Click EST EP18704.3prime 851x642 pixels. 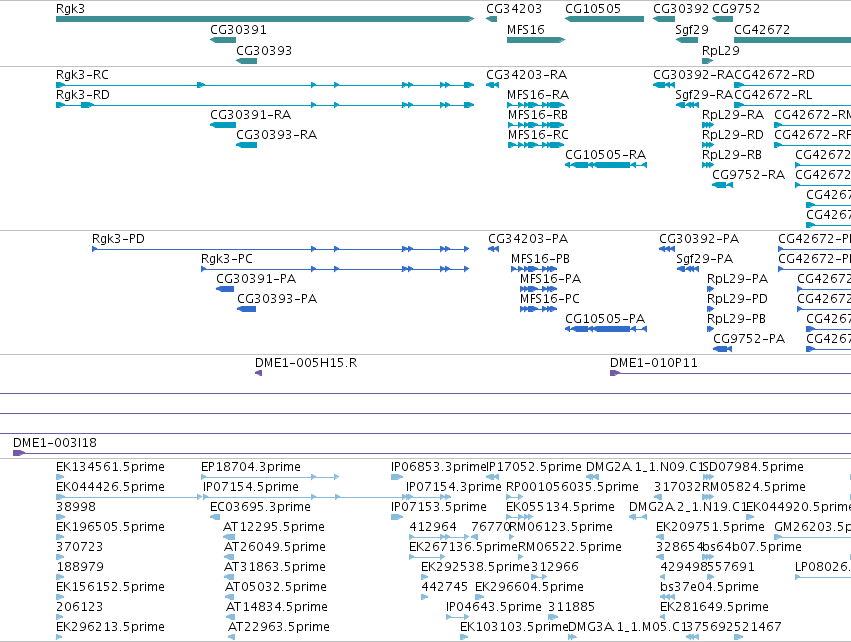[270, 477]
